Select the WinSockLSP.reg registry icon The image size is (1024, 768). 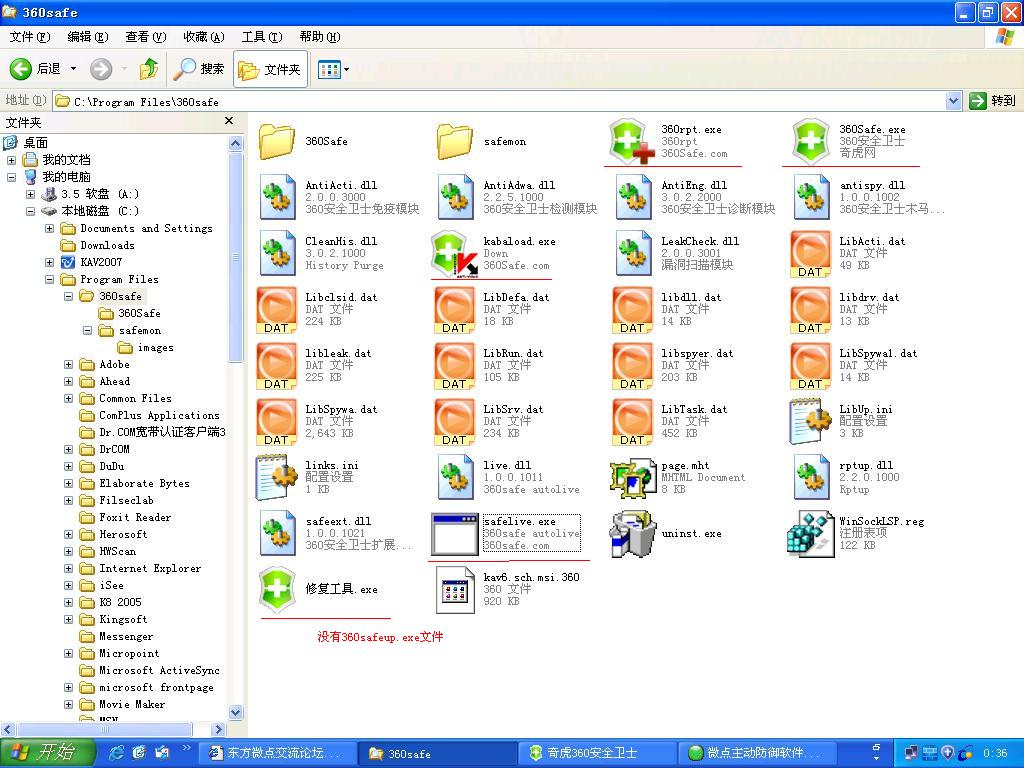click(810, 534)
